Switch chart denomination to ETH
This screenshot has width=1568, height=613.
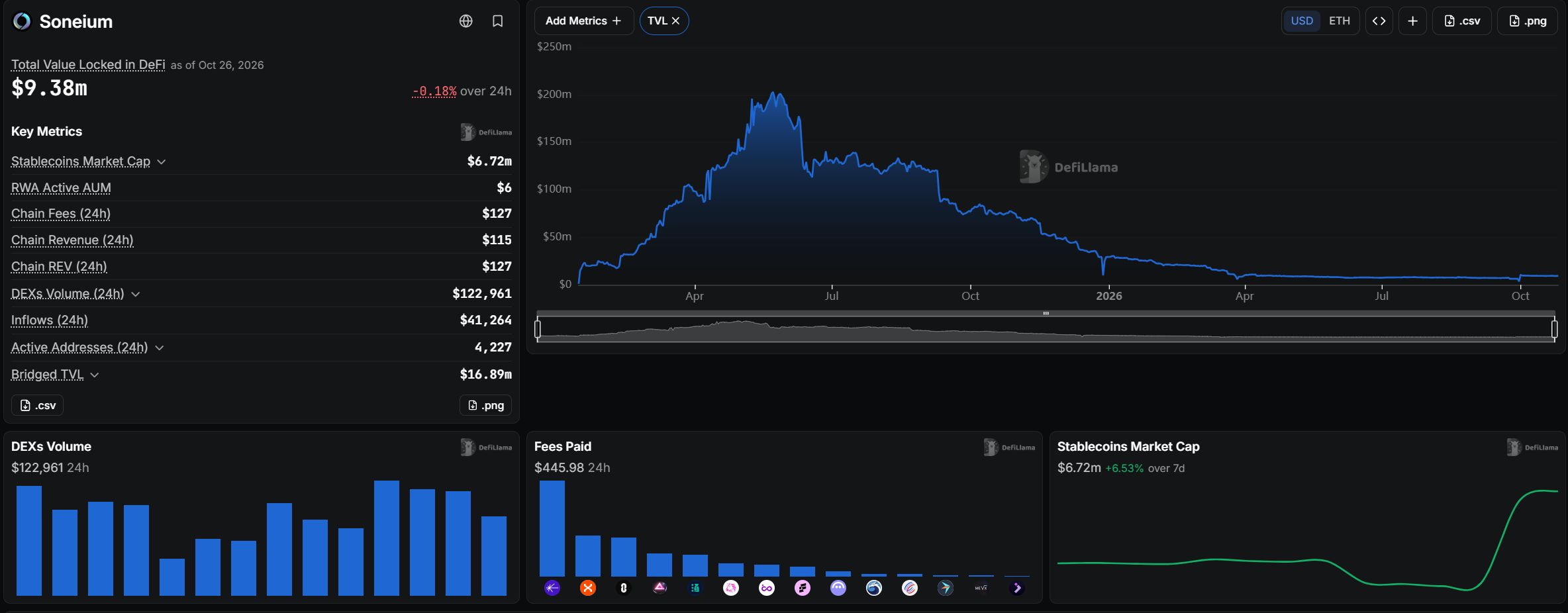(1340, 21)
